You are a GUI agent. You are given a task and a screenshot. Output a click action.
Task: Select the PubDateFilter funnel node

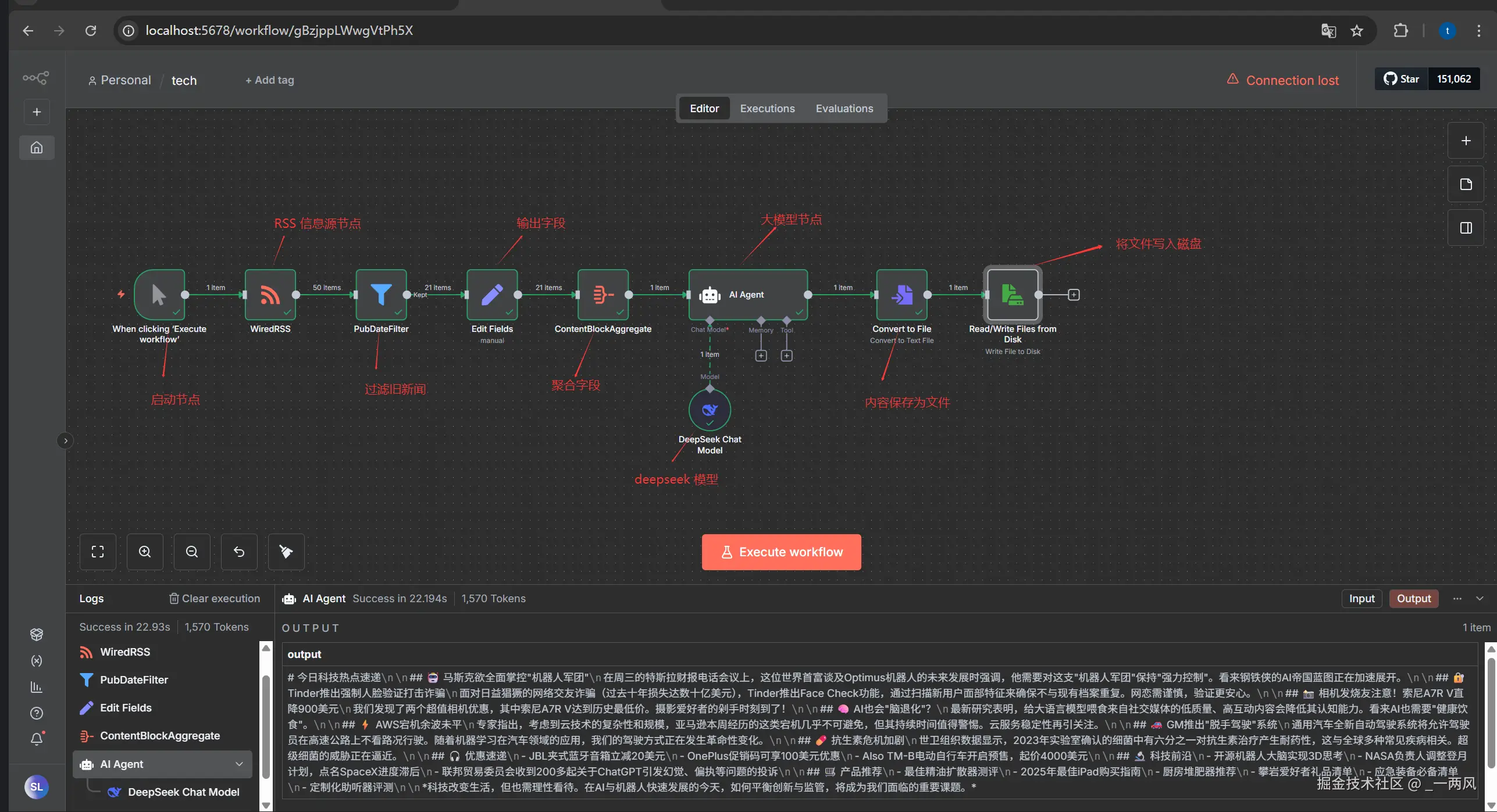click(381, 295)
